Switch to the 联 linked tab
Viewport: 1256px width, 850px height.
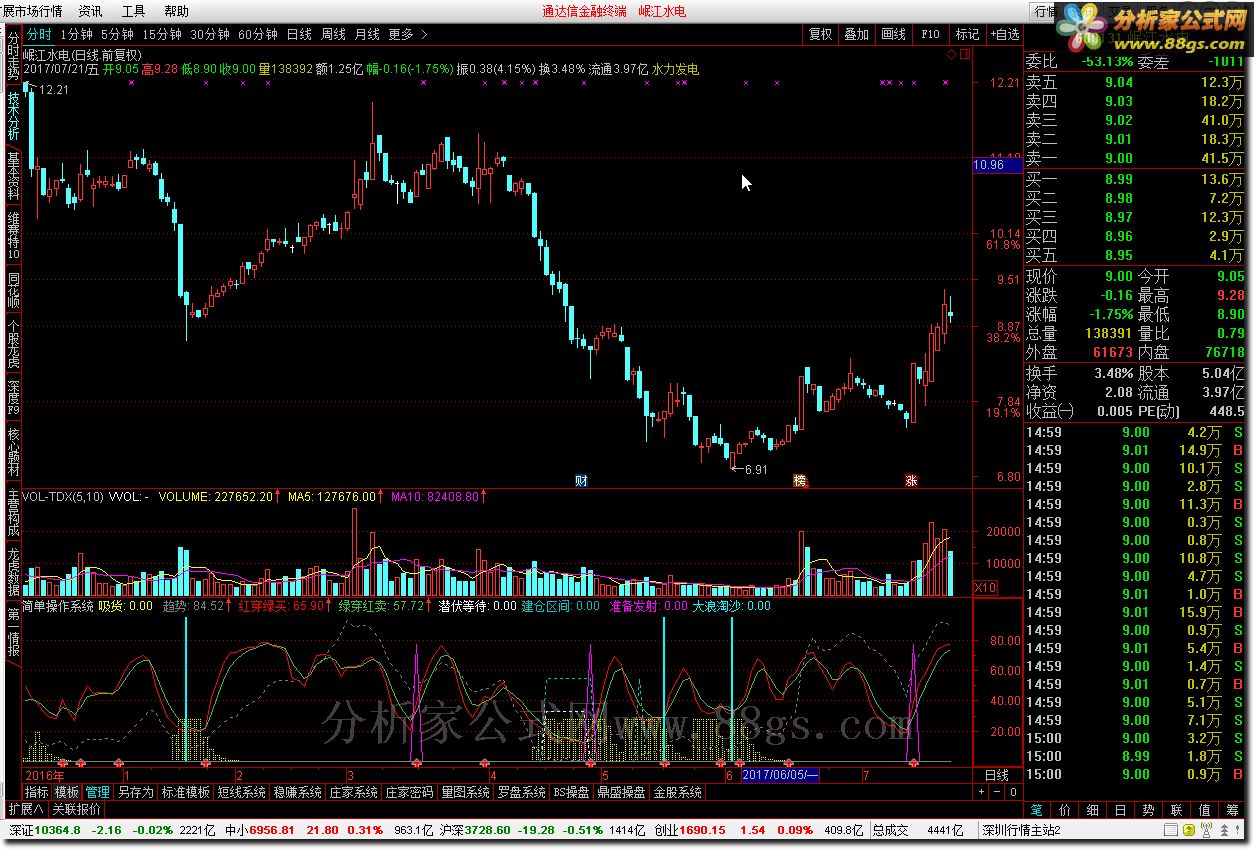pos(1177,810)
